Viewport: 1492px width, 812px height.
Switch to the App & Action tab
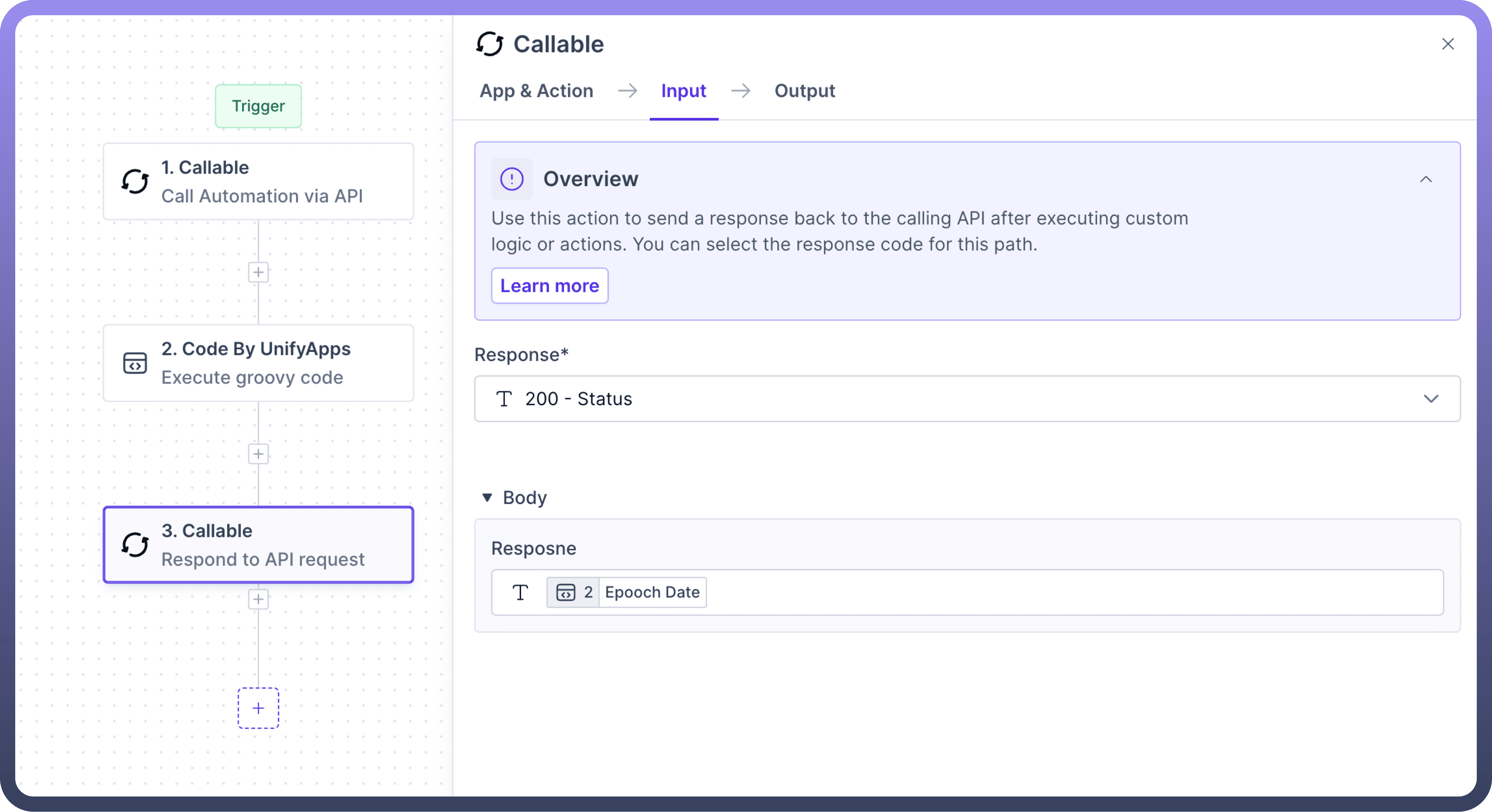[536, 91]
